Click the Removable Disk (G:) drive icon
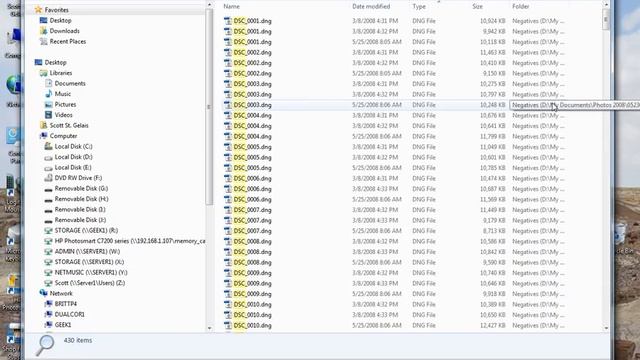This screenshot has width=640, height=360. (x=49, y=189)
